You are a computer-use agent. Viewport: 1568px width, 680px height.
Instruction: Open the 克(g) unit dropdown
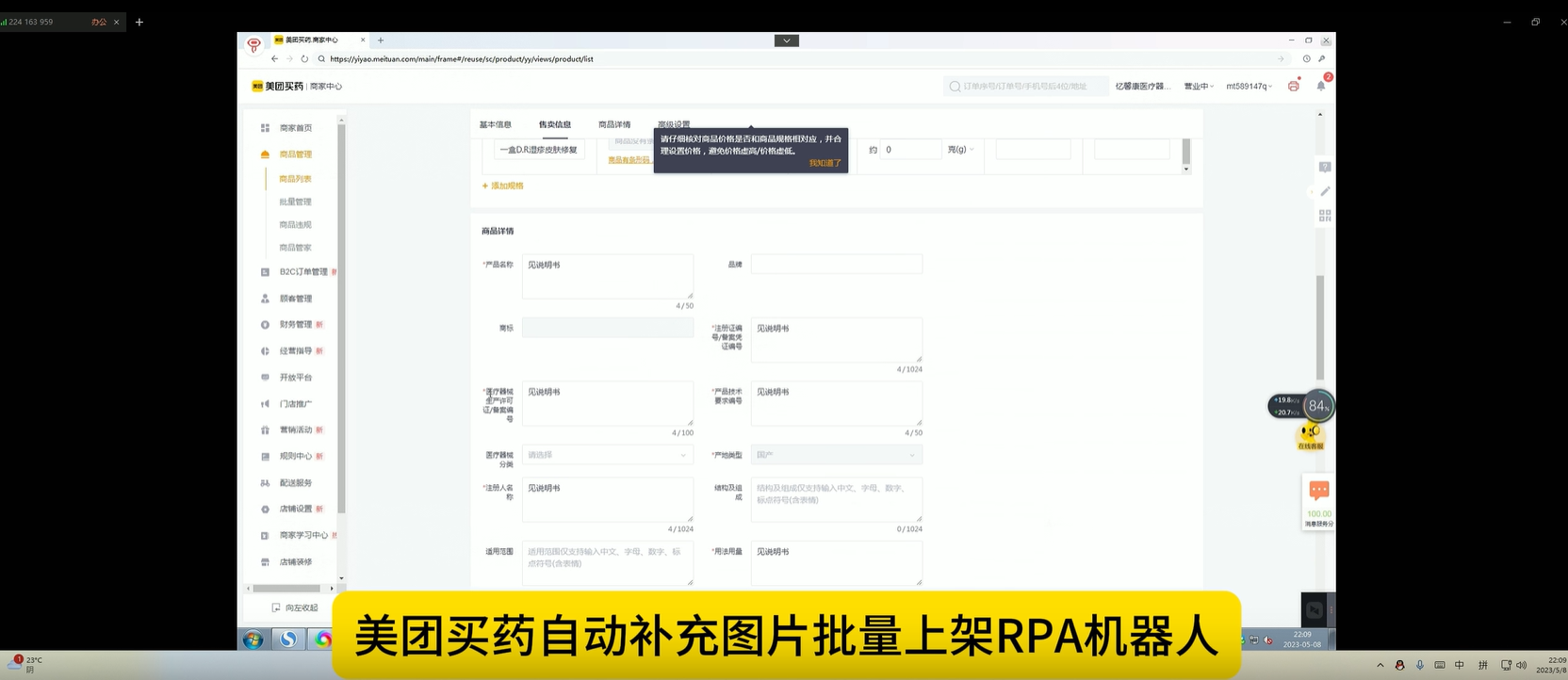click(x=961, y=150)
